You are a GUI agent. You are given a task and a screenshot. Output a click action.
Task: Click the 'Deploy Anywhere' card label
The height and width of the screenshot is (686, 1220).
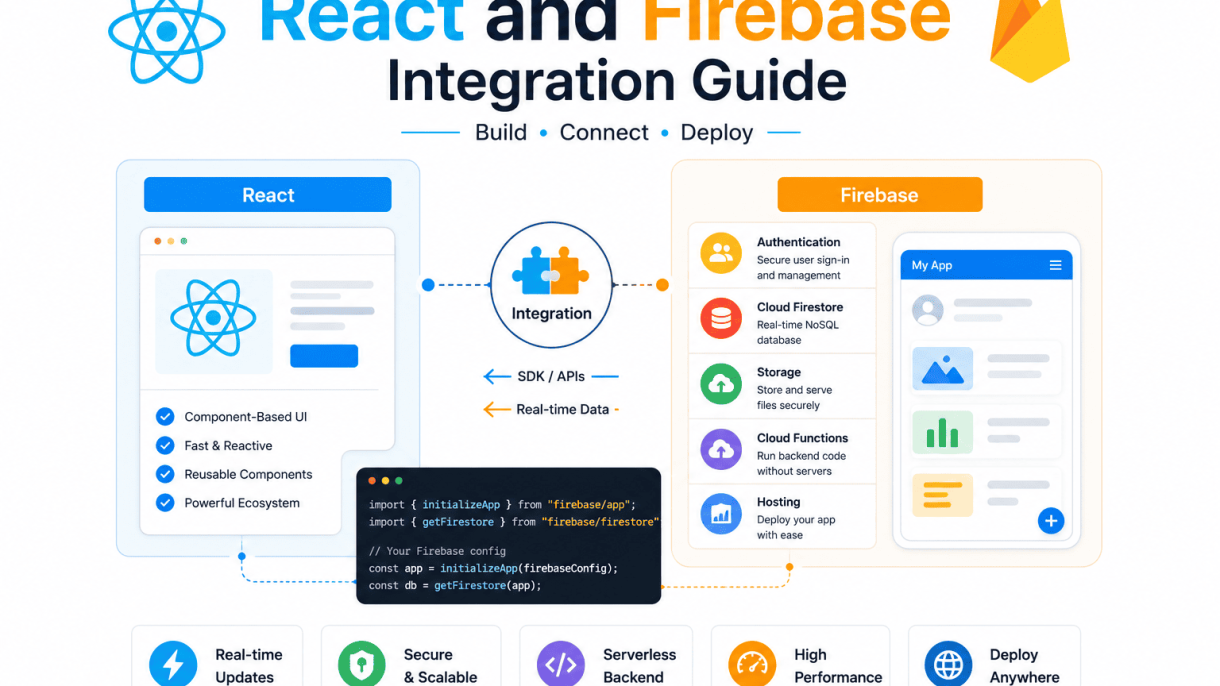pyautogui.click(x=1024, y=665)
